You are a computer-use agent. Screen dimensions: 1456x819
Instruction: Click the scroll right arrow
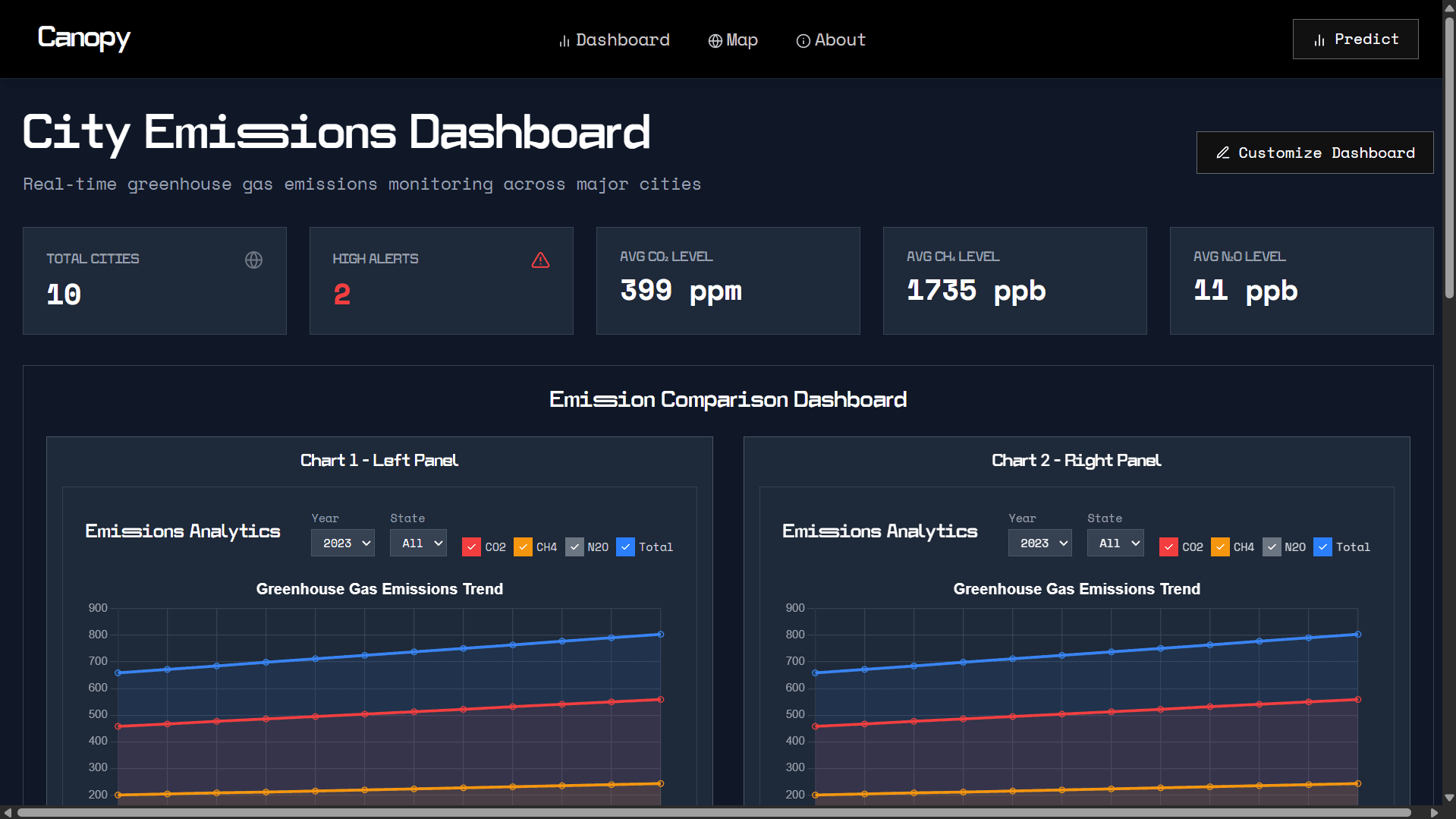[x=1434, y=812]
